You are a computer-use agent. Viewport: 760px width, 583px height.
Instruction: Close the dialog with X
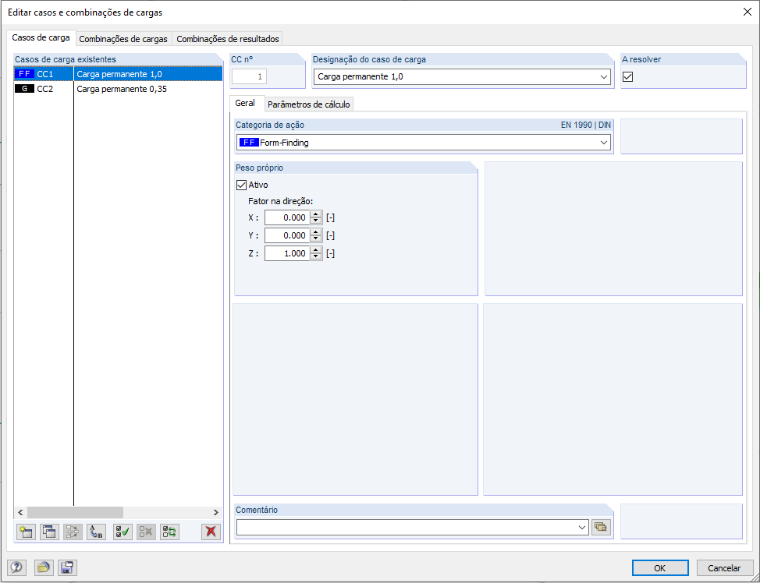(x=747, y=12)
